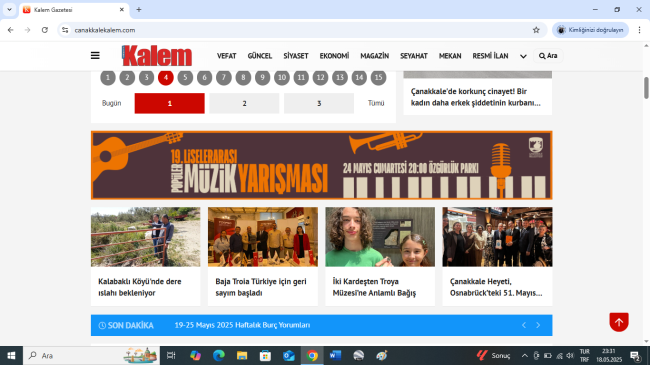Viewport: 650px width, 365px height.
Task: Select headline number 10 circle
Action: [x=282, y=77]
